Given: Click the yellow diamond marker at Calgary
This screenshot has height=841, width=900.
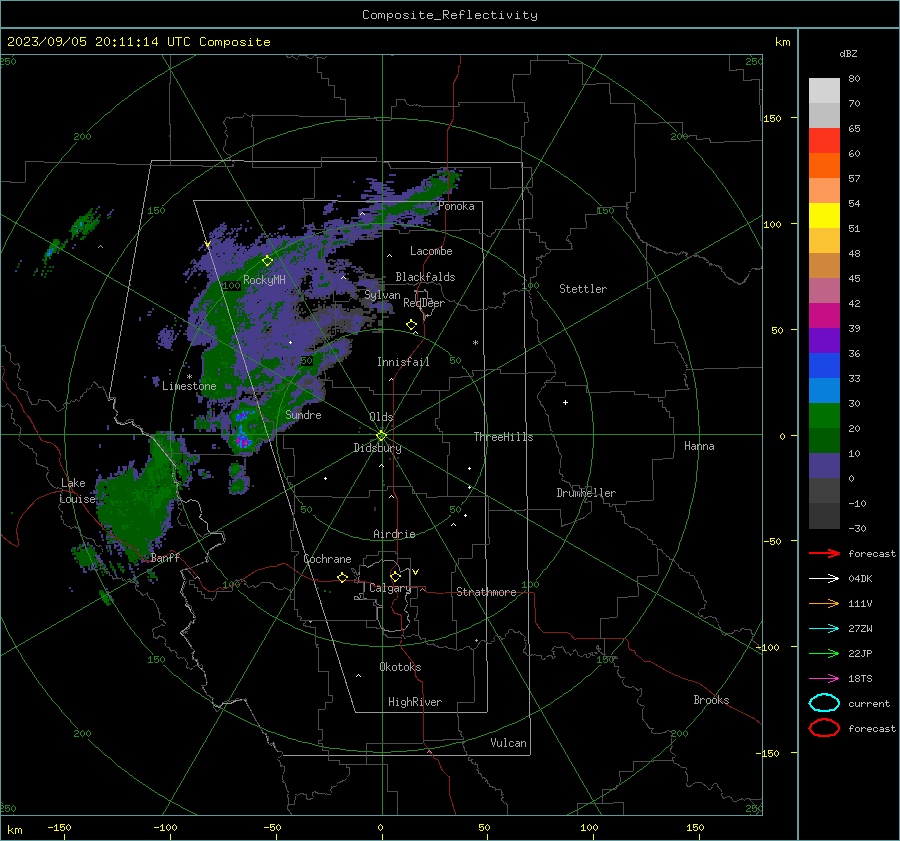Looking at the screenshot, I should [395, 576].
